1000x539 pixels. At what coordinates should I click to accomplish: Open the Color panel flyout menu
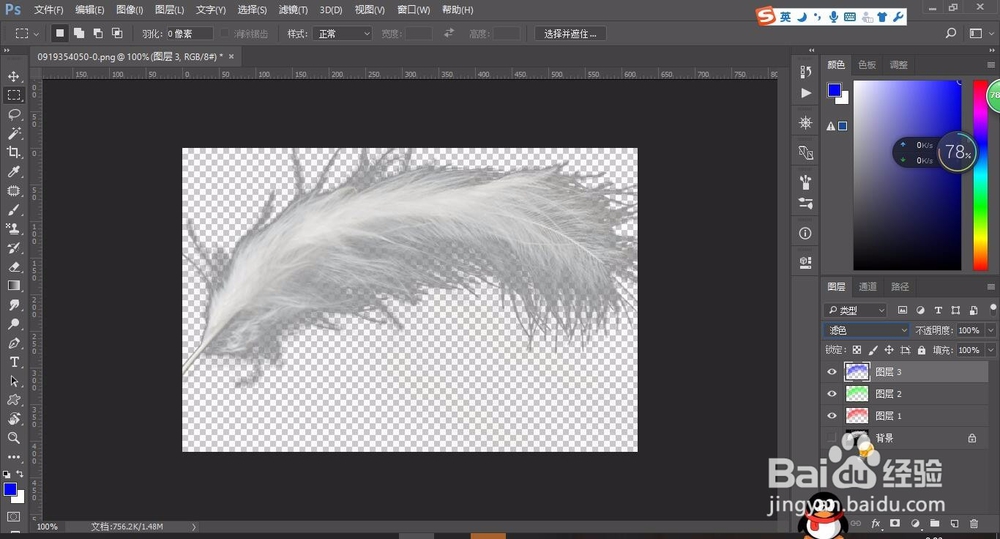[990, 64]
